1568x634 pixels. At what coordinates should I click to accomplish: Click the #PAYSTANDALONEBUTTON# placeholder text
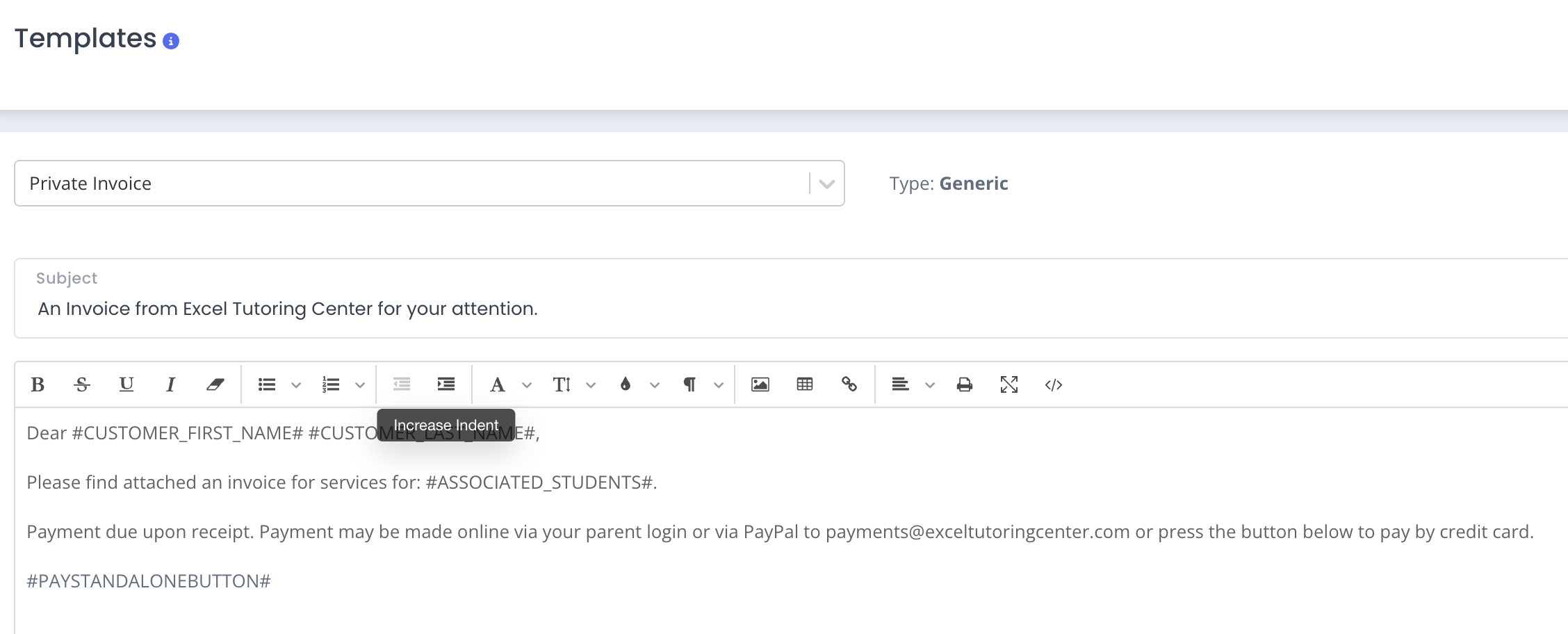pyautogui.click(x=149, y=581)
